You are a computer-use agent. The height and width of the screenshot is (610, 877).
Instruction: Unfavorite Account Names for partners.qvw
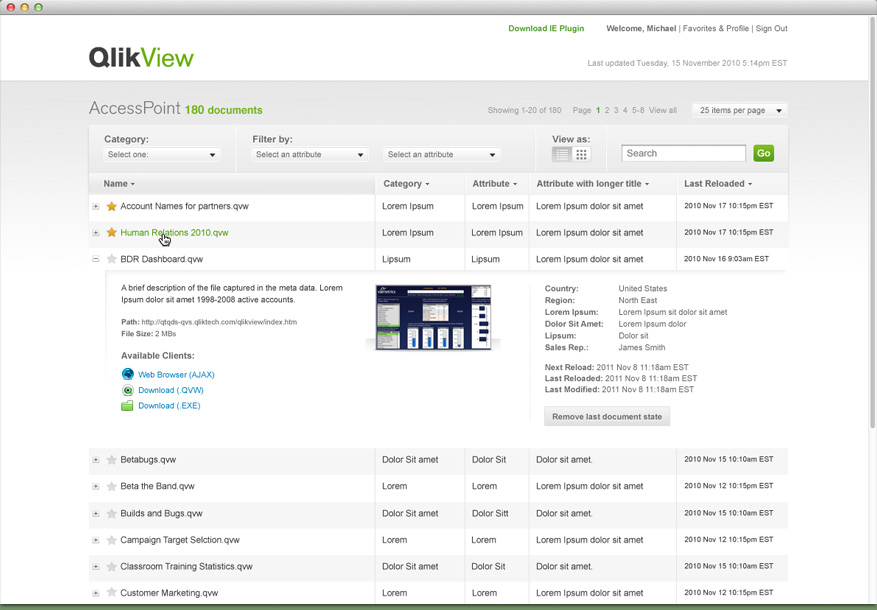[x=110, y=206]
